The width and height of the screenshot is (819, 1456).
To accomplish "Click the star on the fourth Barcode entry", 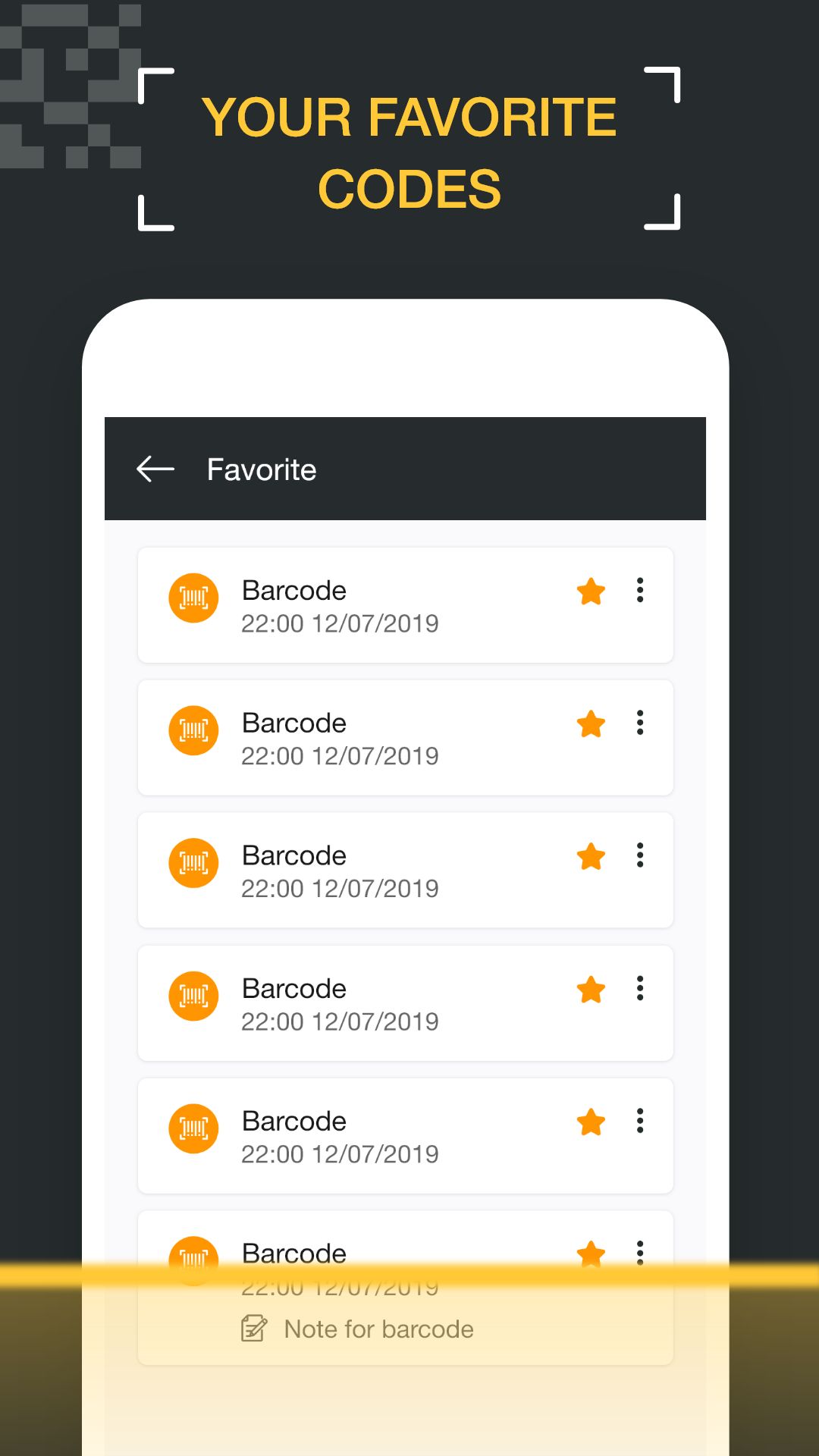I will coord(591,990).
